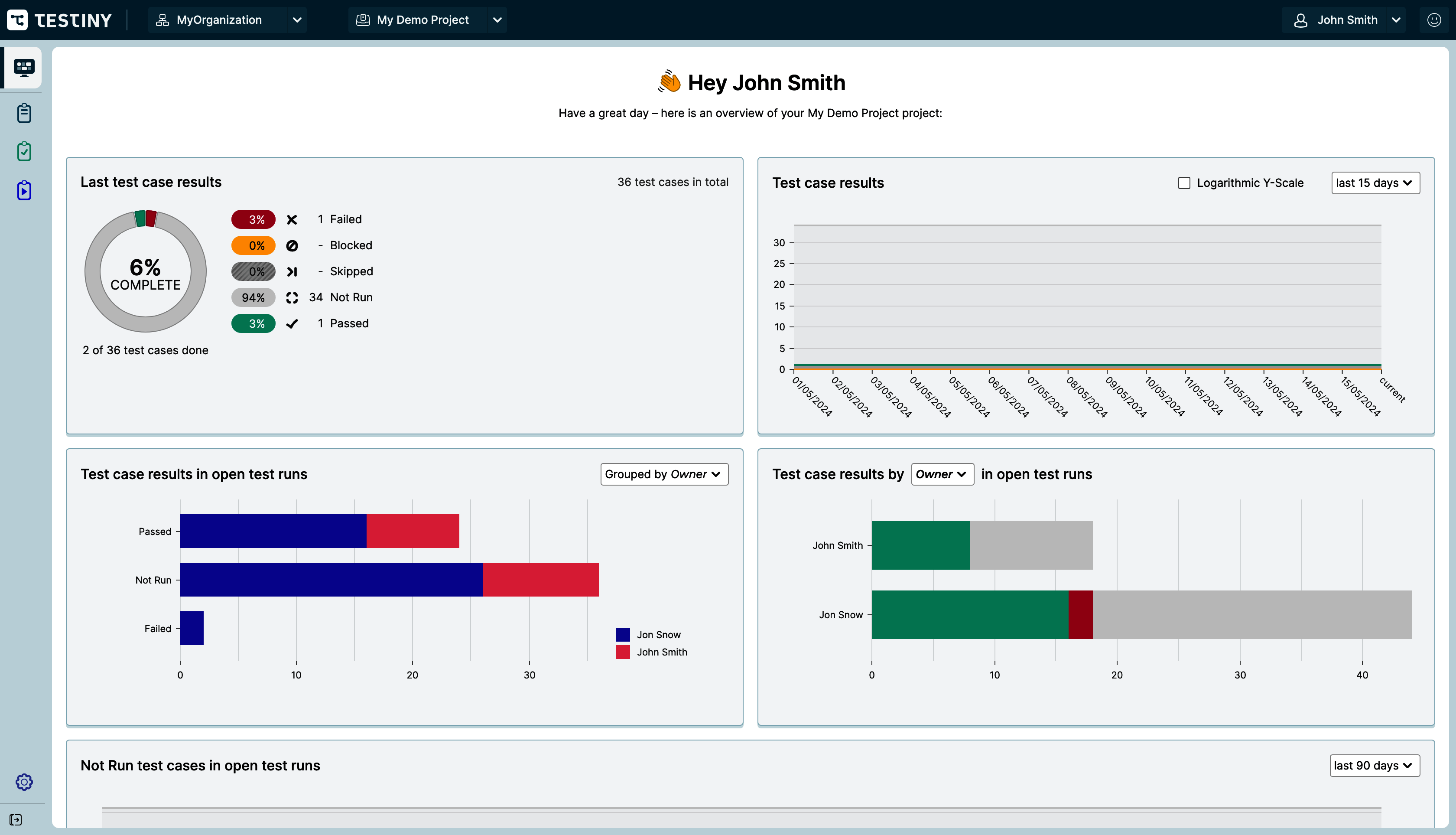Open the dashboard icon in sidebar
1456x835 pixels.
pos(23,68)
